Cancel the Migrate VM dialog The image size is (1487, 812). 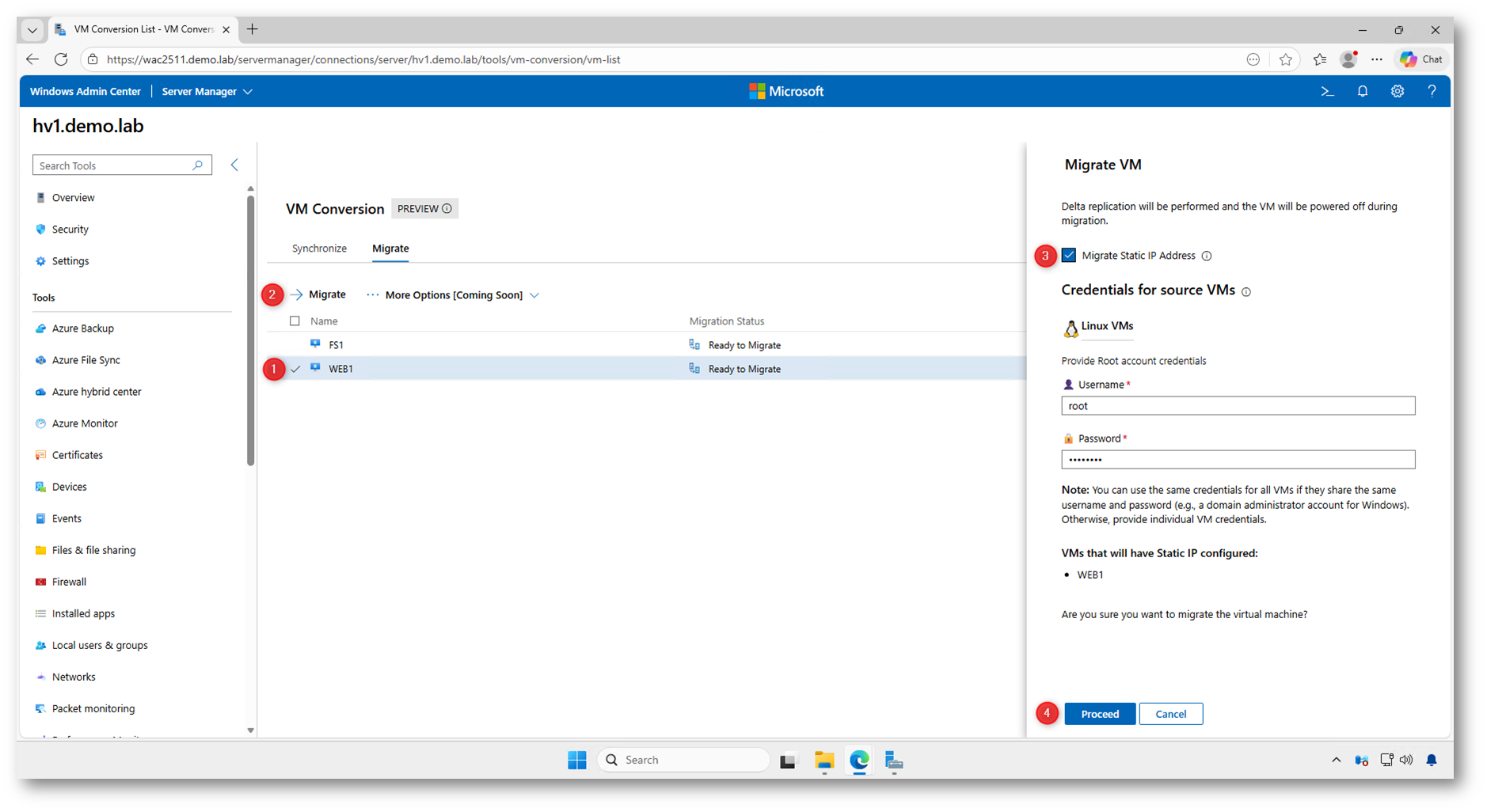(1170, 714)
